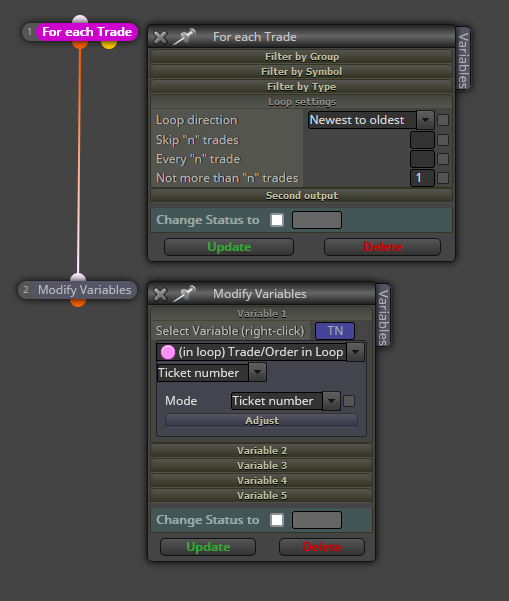
Task: Open Trade/Order in Loop dropdown
Action: point(260,352)
